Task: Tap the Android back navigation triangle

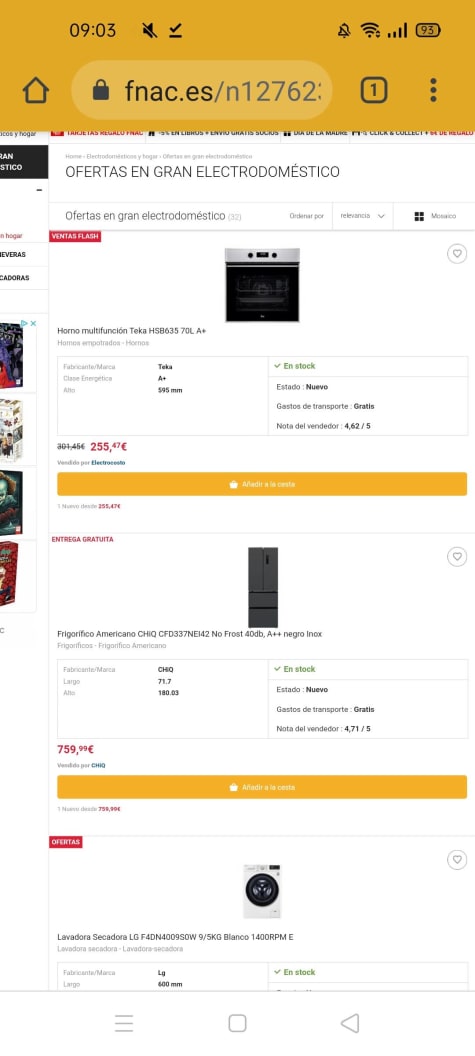Action: [x=350, y=1023]
